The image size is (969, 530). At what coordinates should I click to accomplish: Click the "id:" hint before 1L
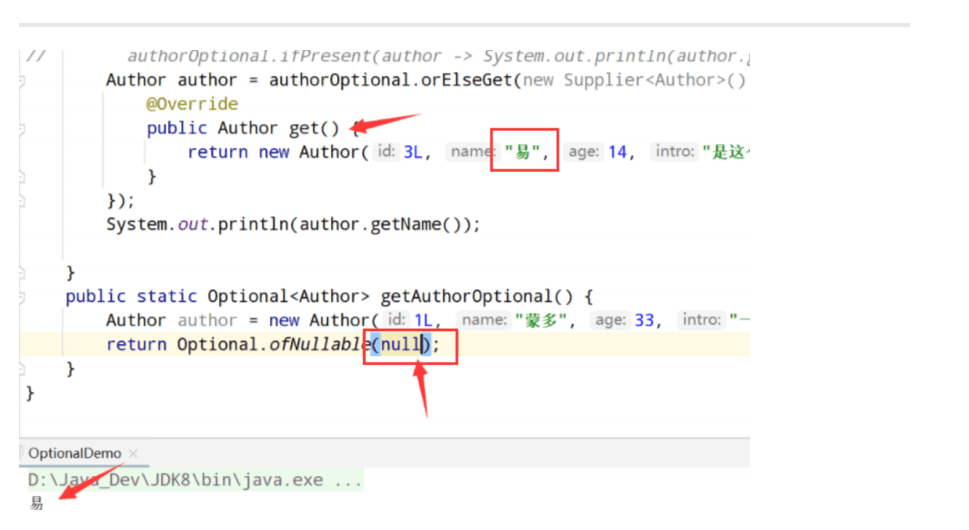point(396,320)
